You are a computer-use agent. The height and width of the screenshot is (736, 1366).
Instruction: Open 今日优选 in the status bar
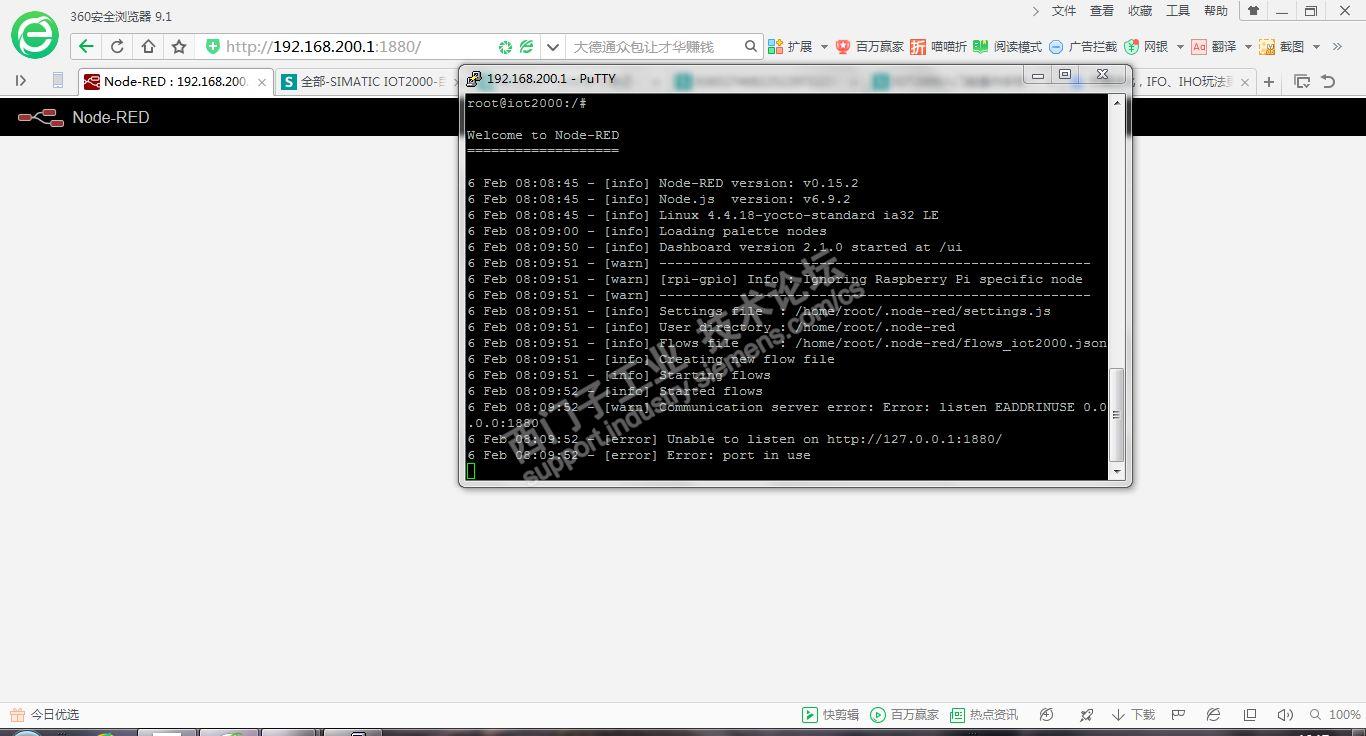pos(45,715)
